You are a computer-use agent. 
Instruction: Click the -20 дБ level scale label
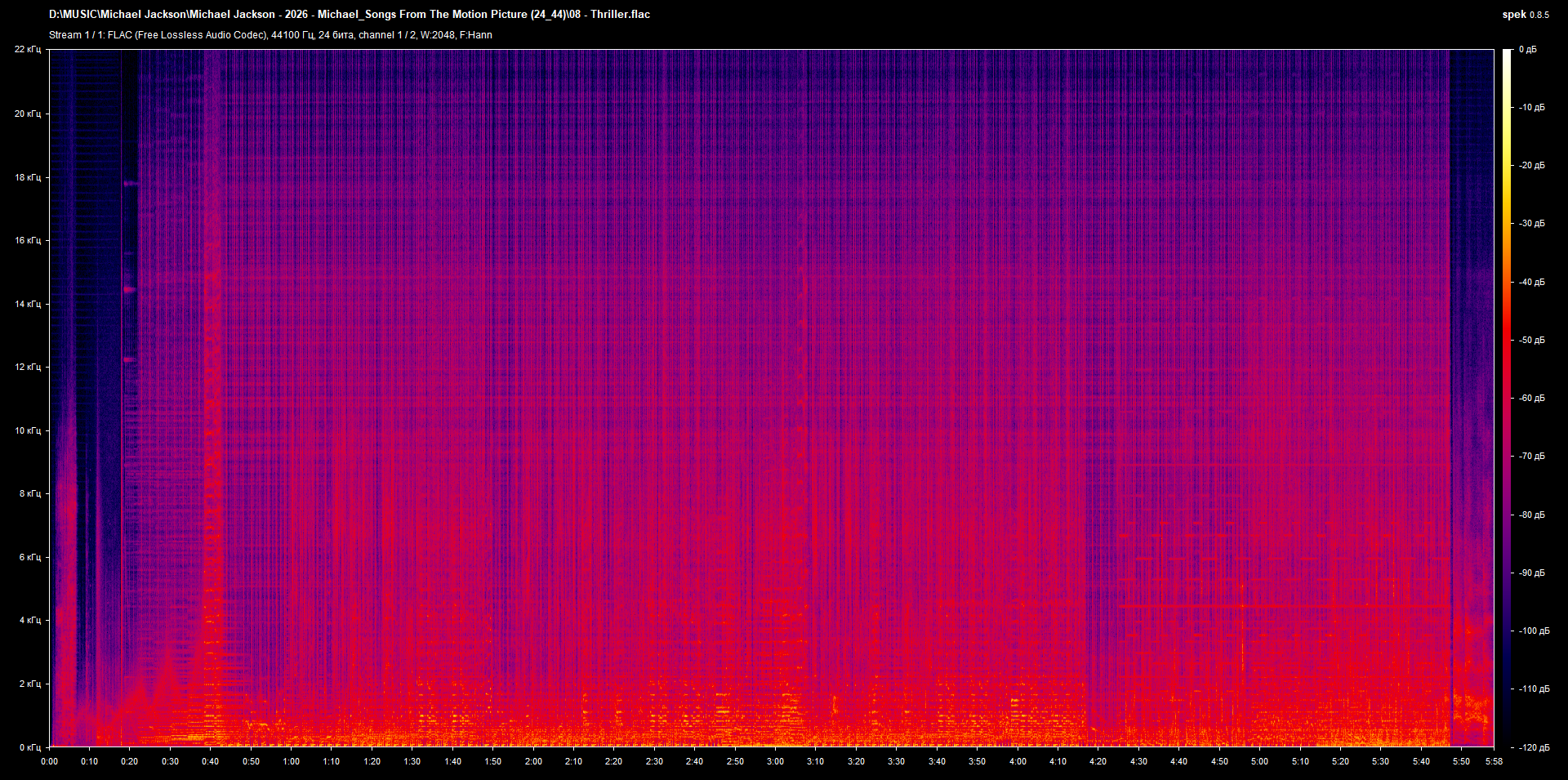[x=1530, y=165]
